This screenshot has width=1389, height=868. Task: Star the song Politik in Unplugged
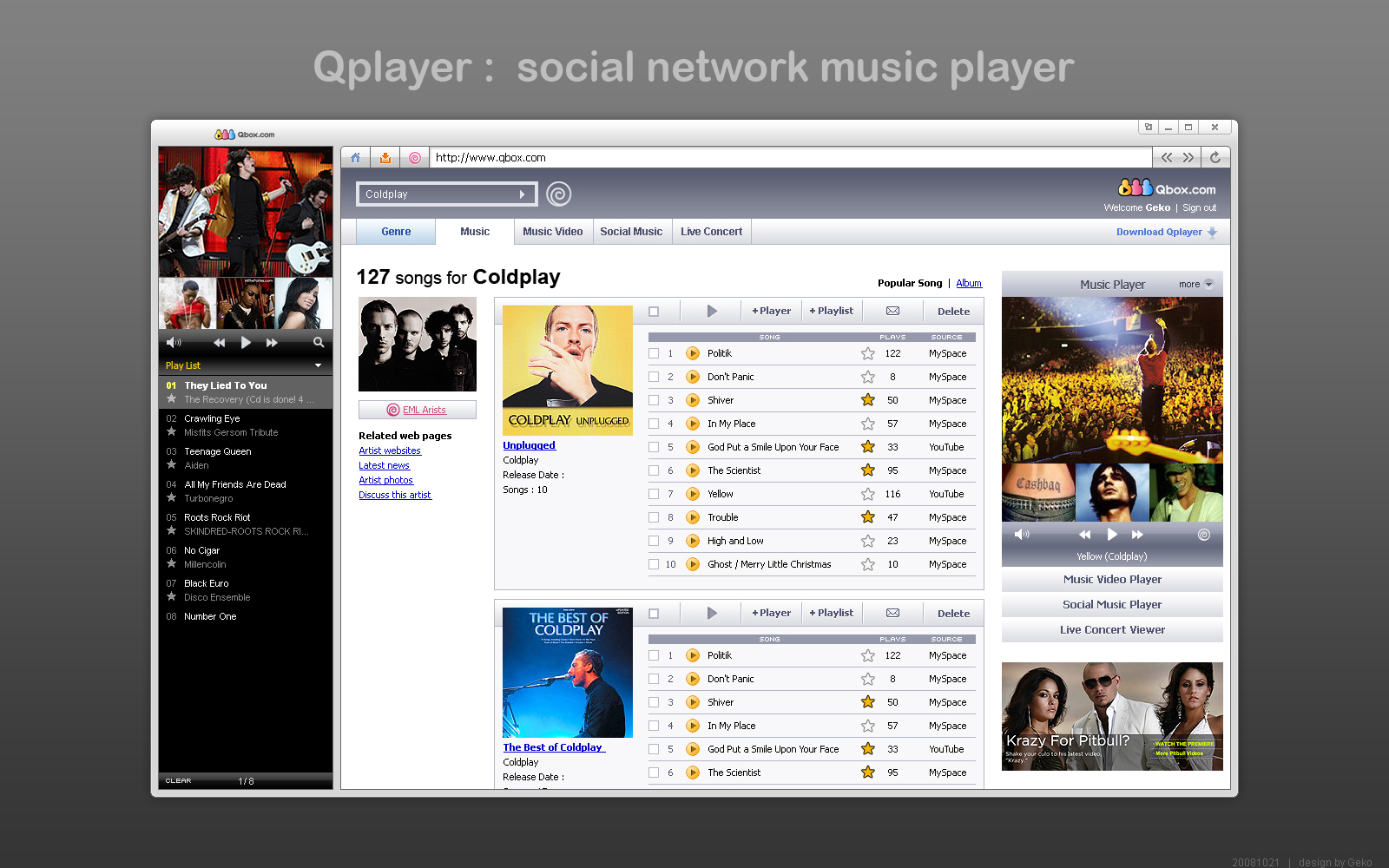pos(868,353)
